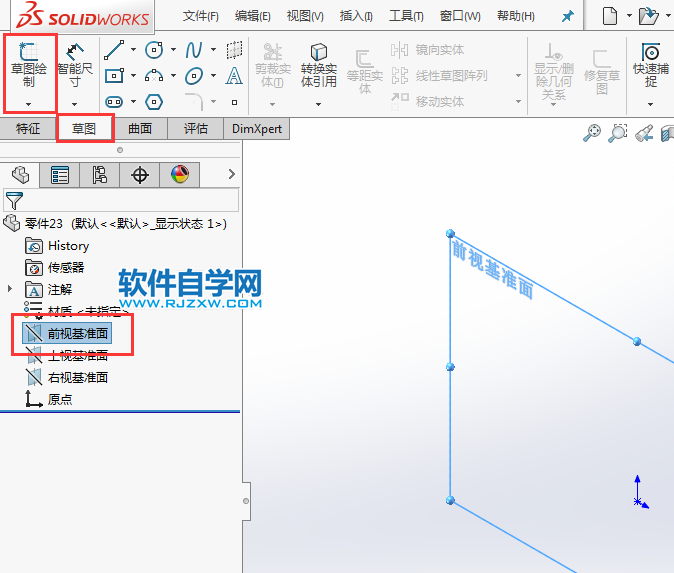Open Quick Snaps dropdown arrow
The width and height of the screenshot is (674, 573).
pos(650,104)
